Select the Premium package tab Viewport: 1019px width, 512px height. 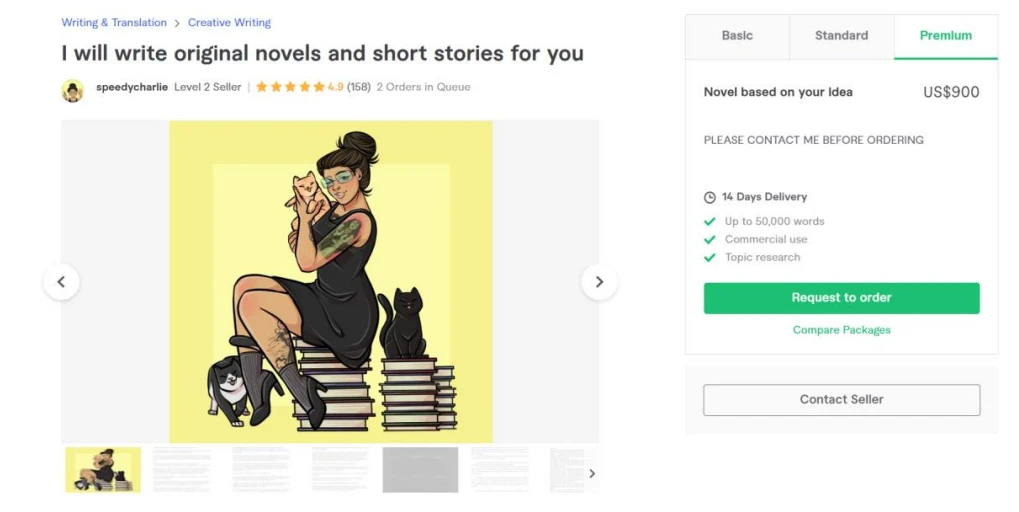click(946, 36)
